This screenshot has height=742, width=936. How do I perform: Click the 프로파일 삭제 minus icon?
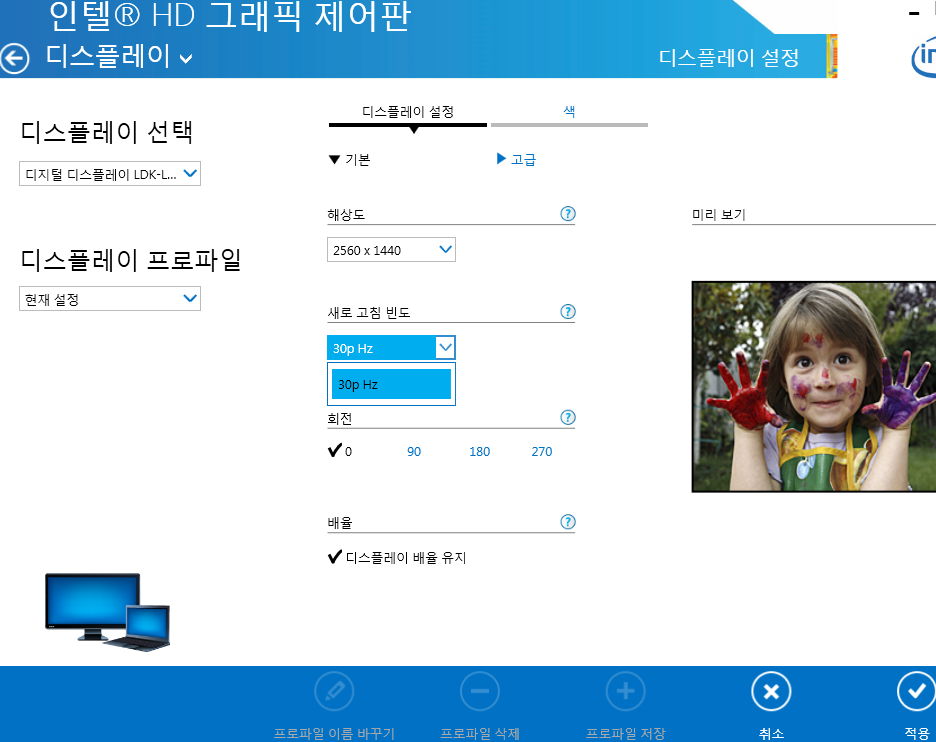pos(480,691)
